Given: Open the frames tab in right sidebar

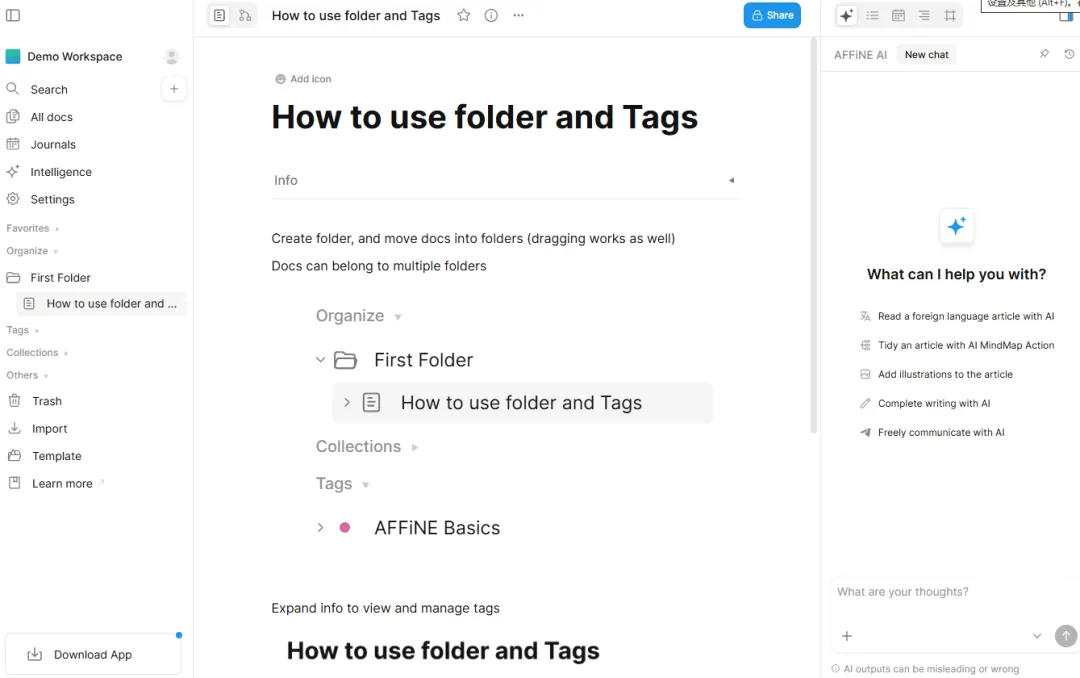Looking at the screenshot, I should pyautogui.click(x=950, y=15).
